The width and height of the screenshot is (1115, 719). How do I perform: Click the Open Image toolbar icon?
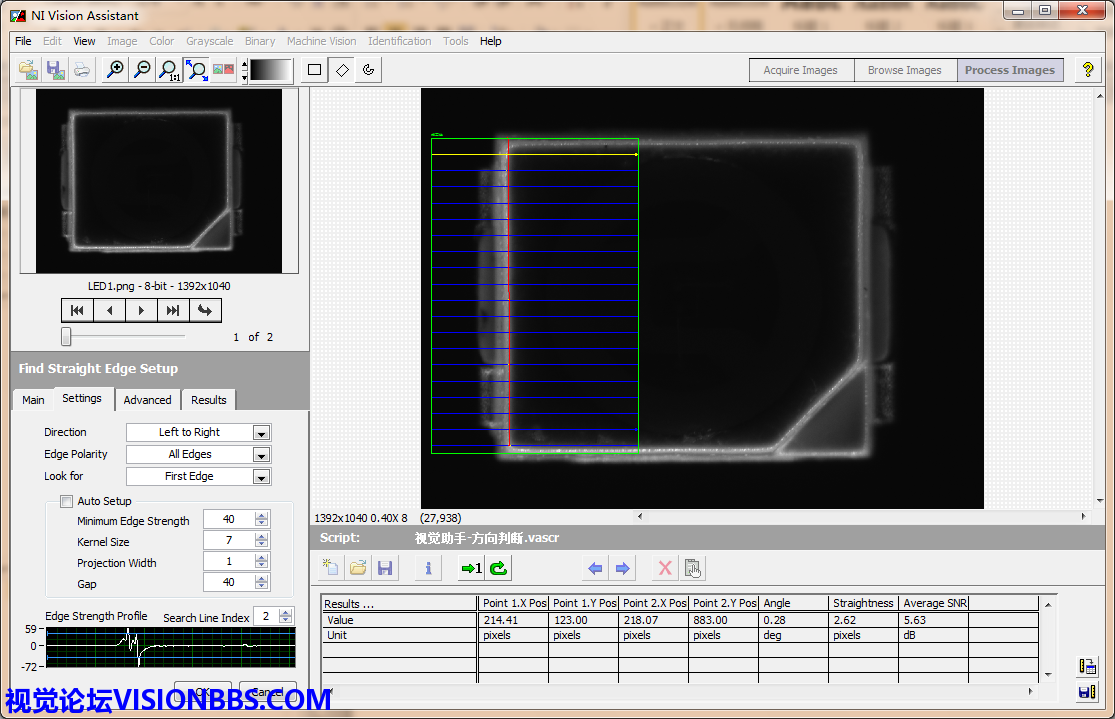[x=29, y=70]
